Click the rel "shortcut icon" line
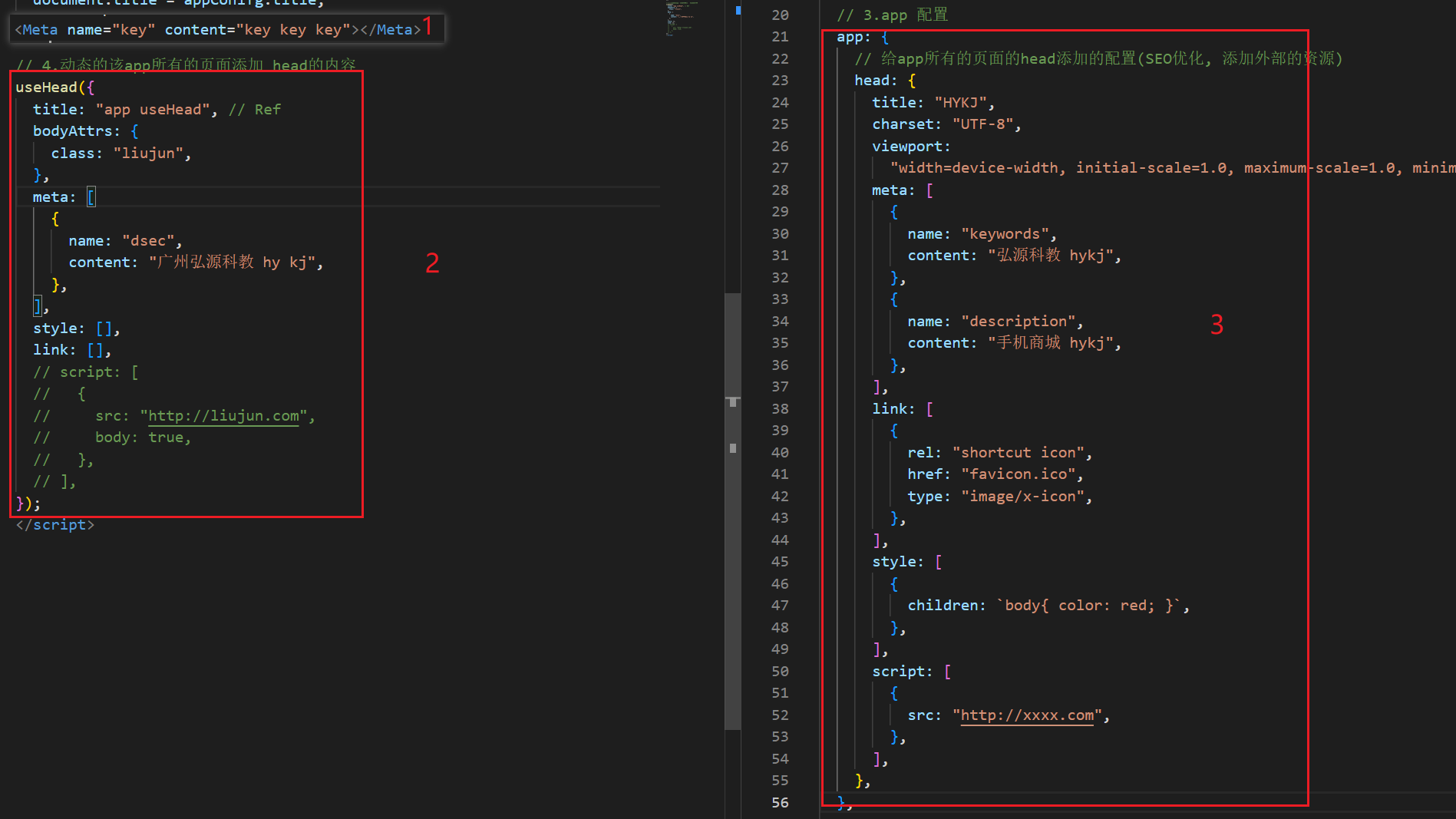 click(x=1000, y=453)
